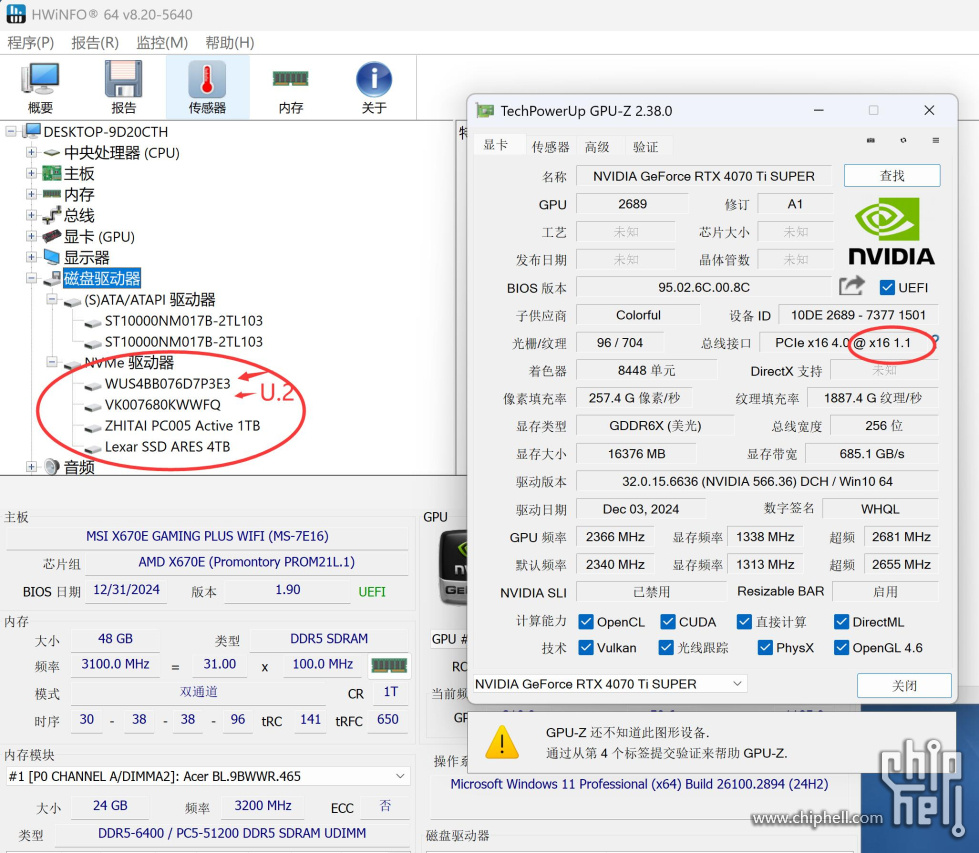979x853 pixels.
Task: Open the 帮助(H) menu
Action: point(230,42)
